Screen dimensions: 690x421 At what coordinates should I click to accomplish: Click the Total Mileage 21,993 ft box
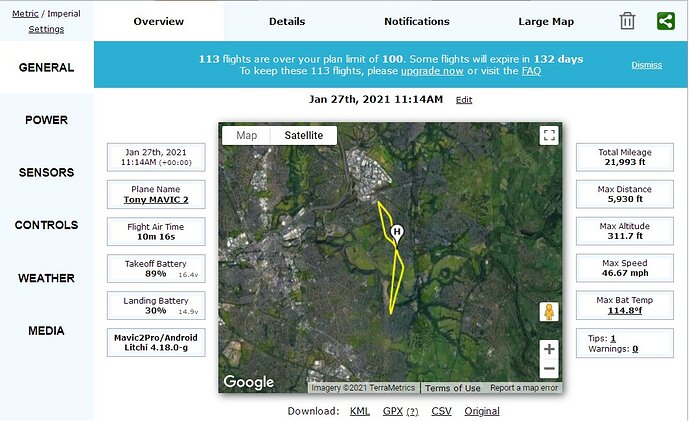(625, 157)
